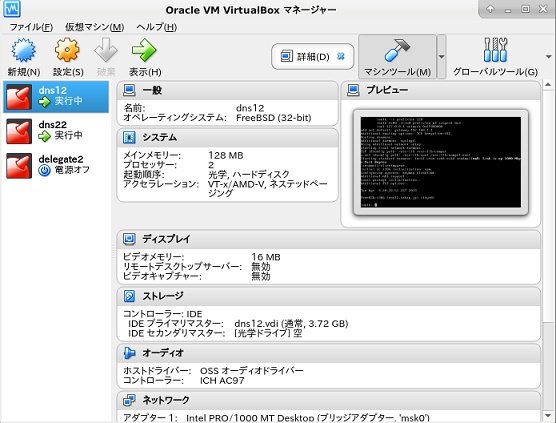Select the dns22 virtual machine
Viewport: 556px width, 423px height.
tap(56, 131)
